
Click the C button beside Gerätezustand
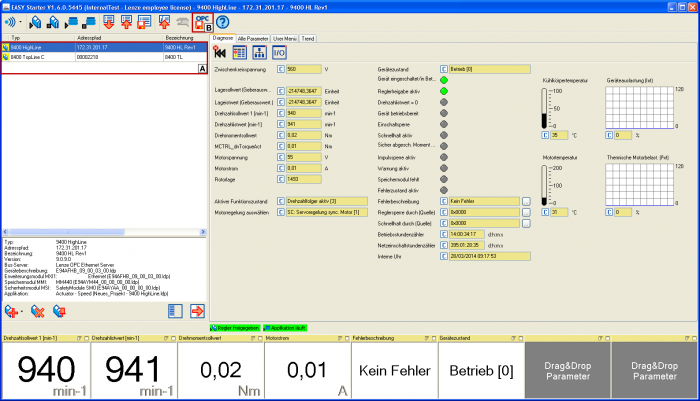click(443, 69)
